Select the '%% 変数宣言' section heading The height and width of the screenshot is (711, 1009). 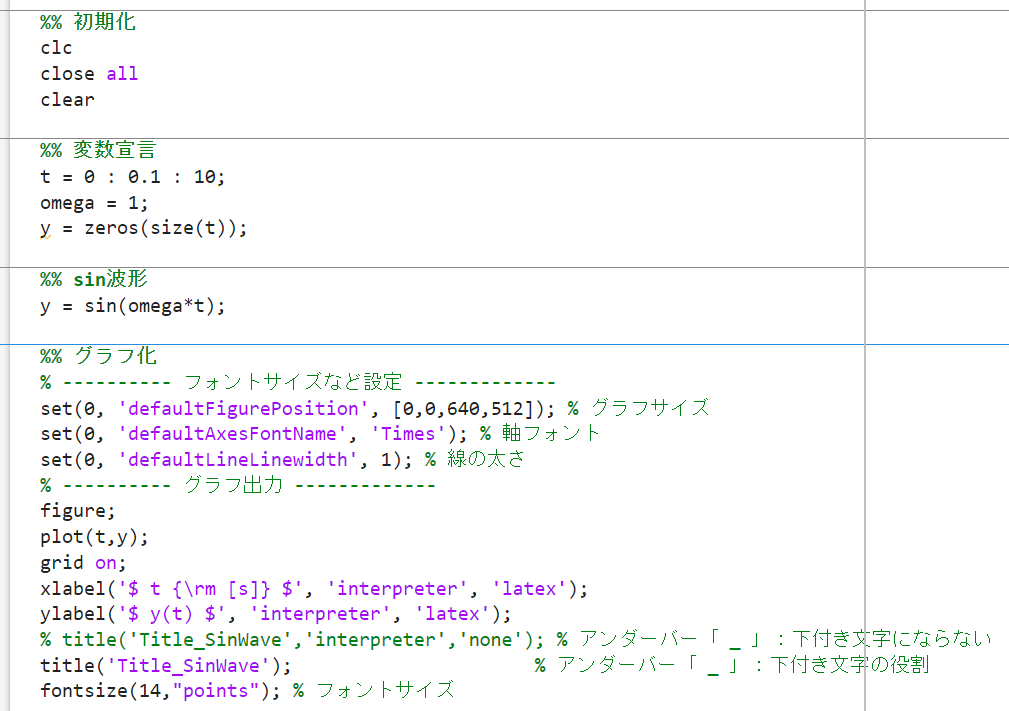click(x=98, y=151)
